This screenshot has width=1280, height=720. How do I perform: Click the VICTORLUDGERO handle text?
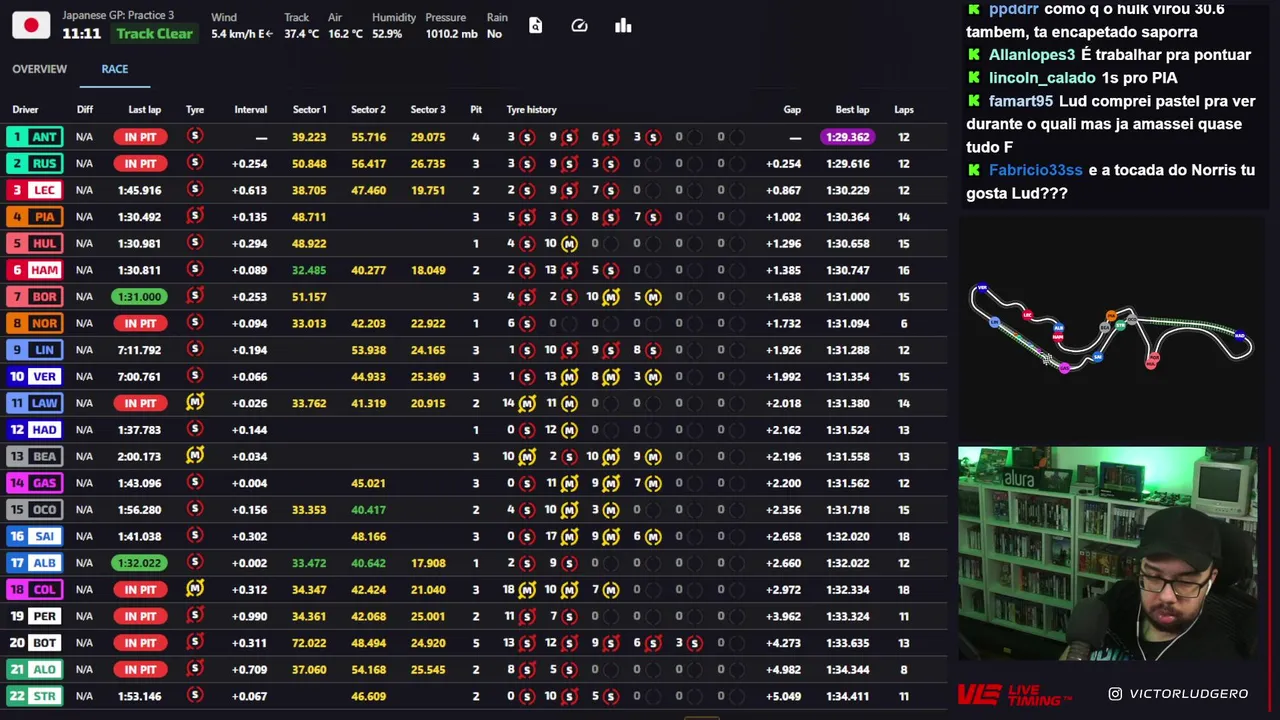pos(1188,693)
